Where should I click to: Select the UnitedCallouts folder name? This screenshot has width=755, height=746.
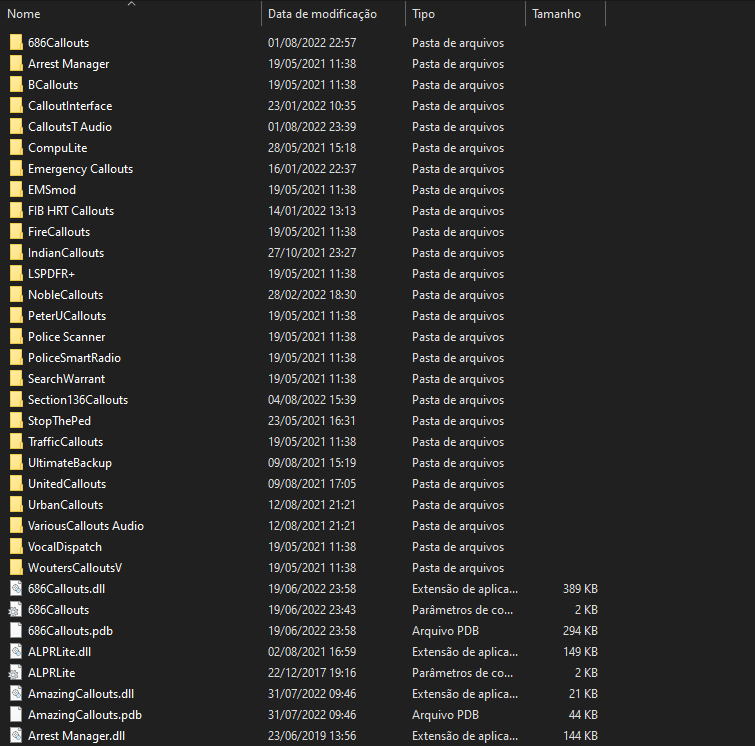(67, 484)
